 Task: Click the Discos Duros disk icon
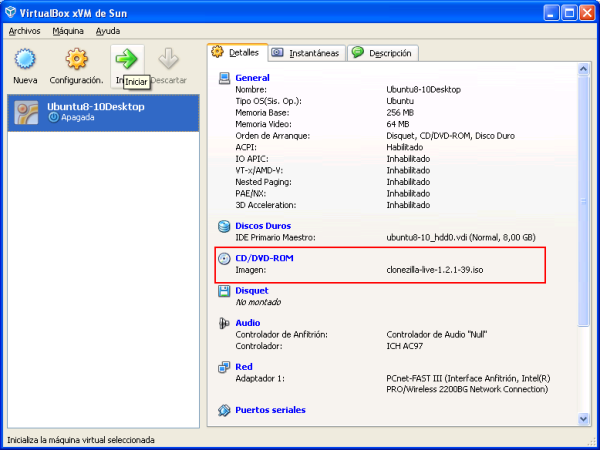(x=224, y=227)
